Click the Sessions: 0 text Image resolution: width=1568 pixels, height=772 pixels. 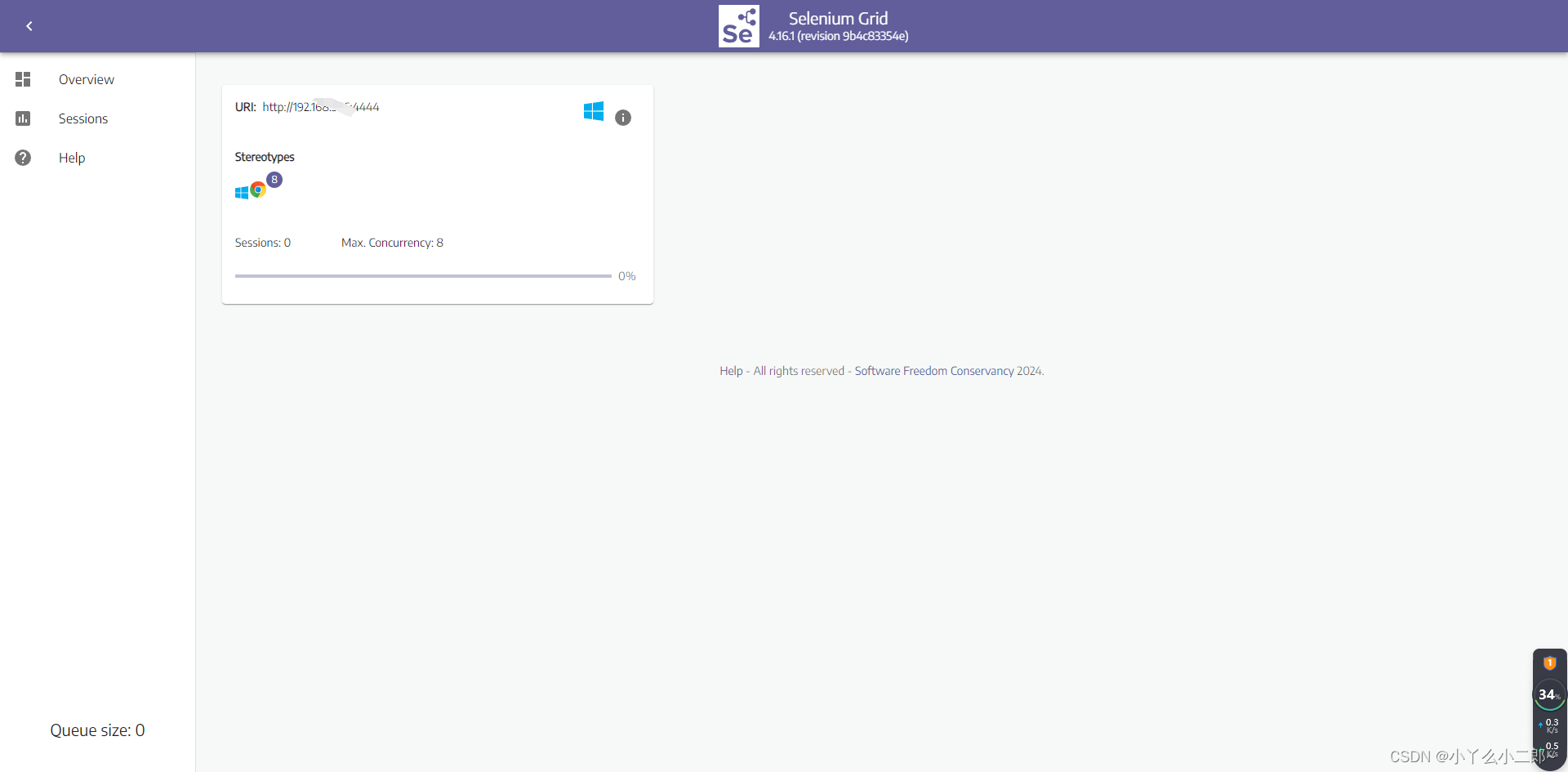point(263,243)
